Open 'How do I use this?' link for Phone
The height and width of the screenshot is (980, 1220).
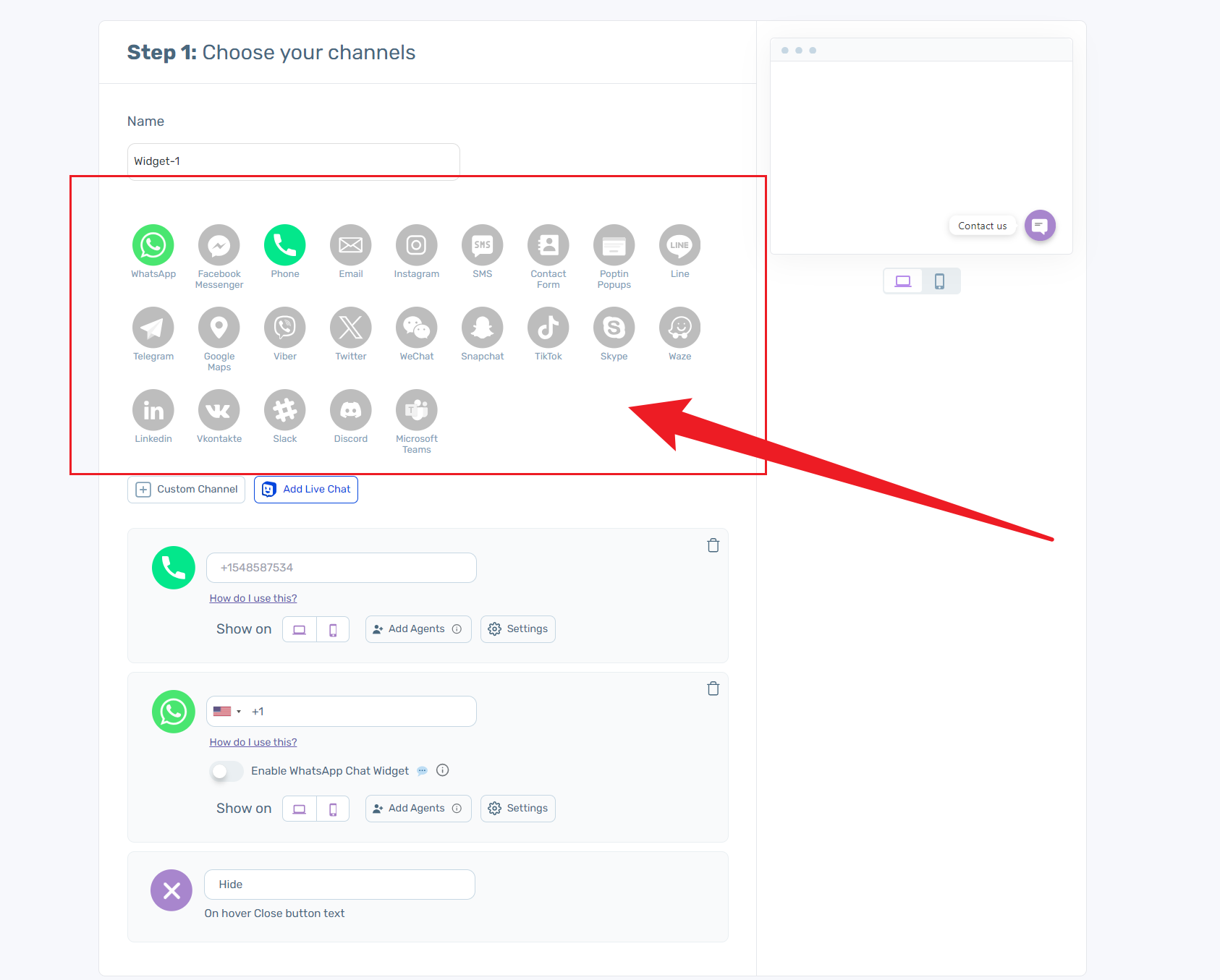click(253, 598)
